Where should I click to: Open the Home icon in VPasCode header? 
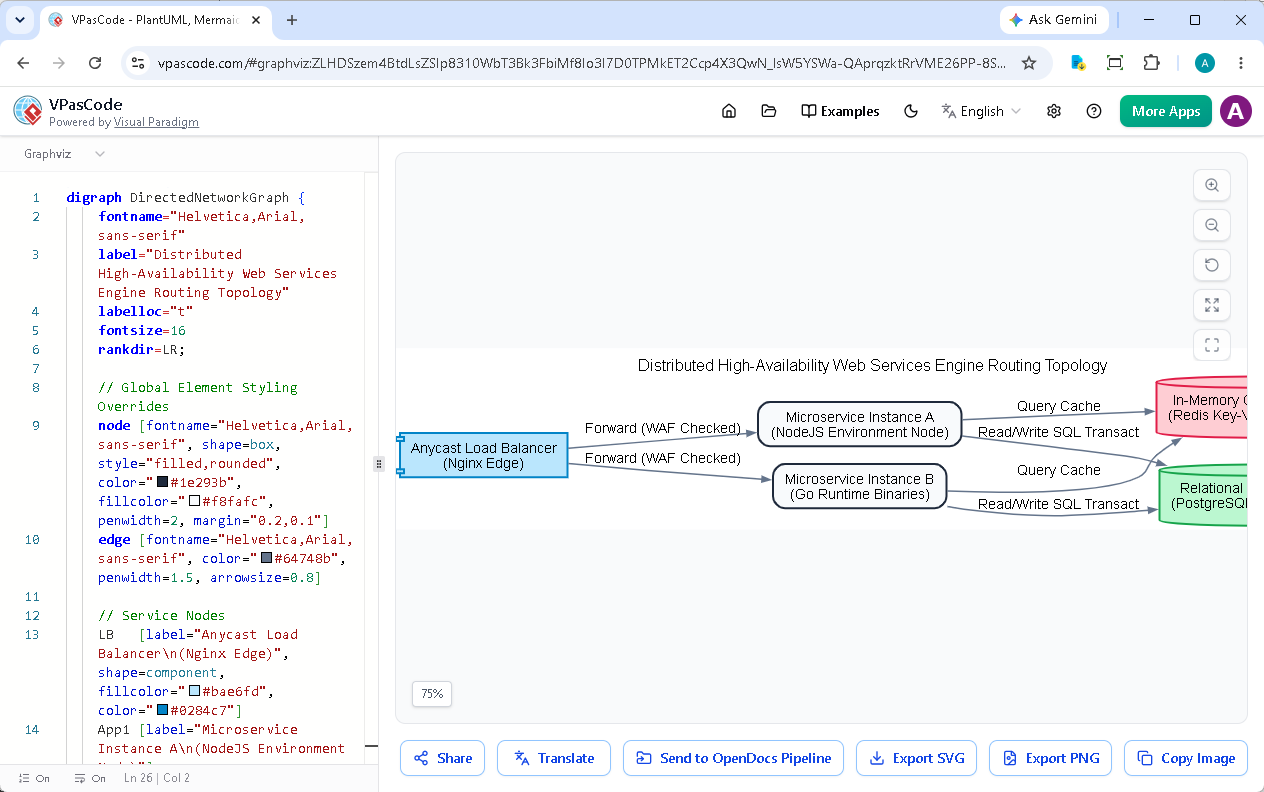(x=729, y=111)
